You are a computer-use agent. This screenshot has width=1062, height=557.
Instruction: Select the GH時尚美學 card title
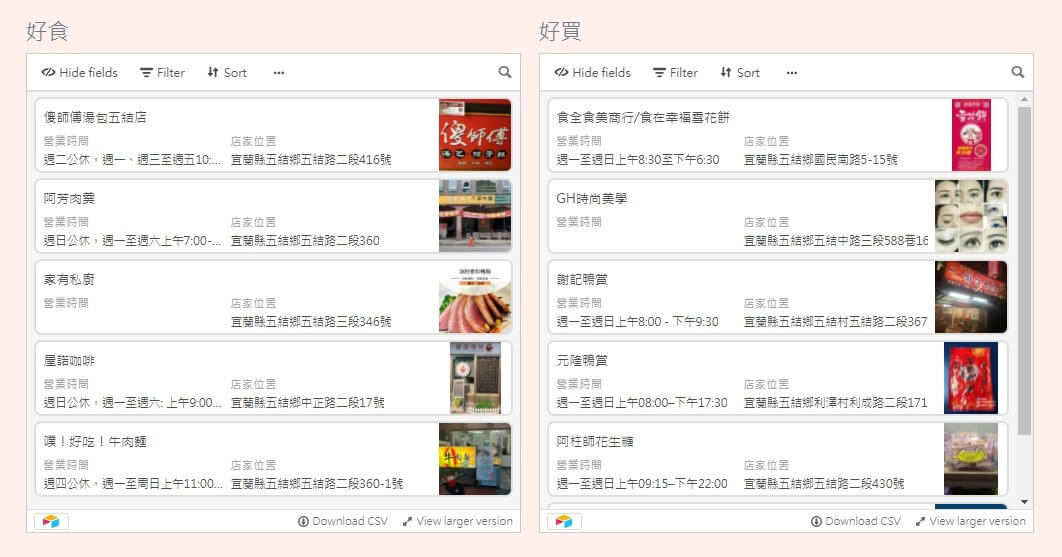[x=591, y=199]
